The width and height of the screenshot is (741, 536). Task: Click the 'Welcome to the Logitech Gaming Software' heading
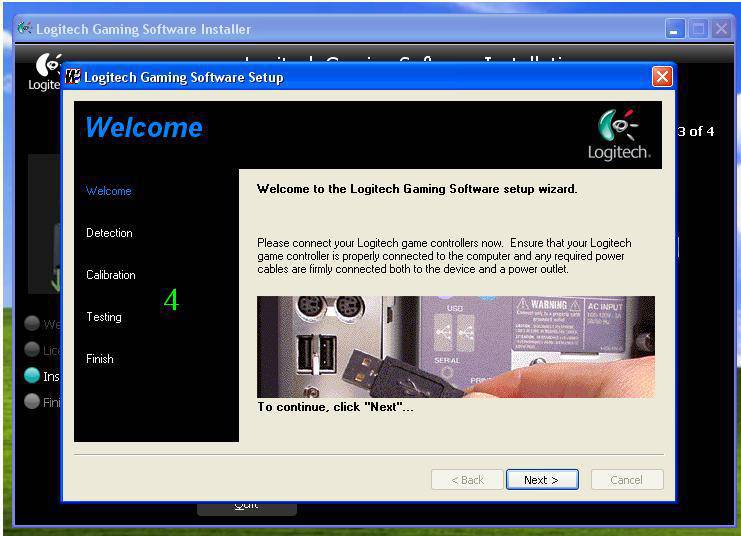click(x=417, y=189)
